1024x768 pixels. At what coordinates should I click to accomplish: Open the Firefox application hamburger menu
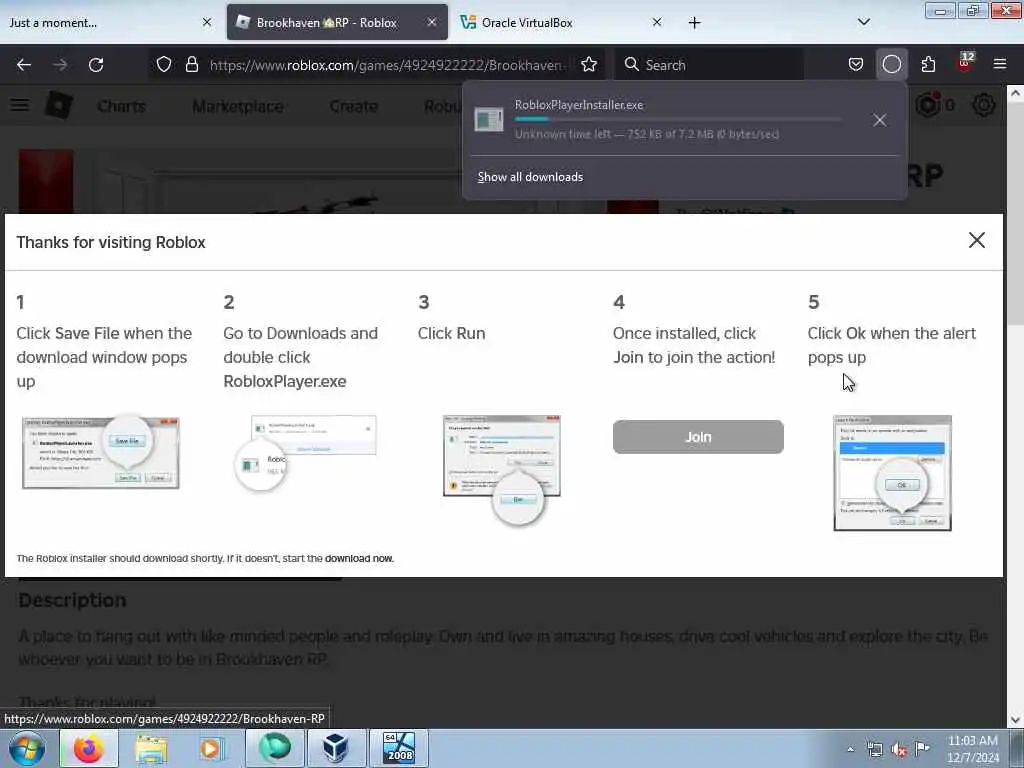(999, 65)
